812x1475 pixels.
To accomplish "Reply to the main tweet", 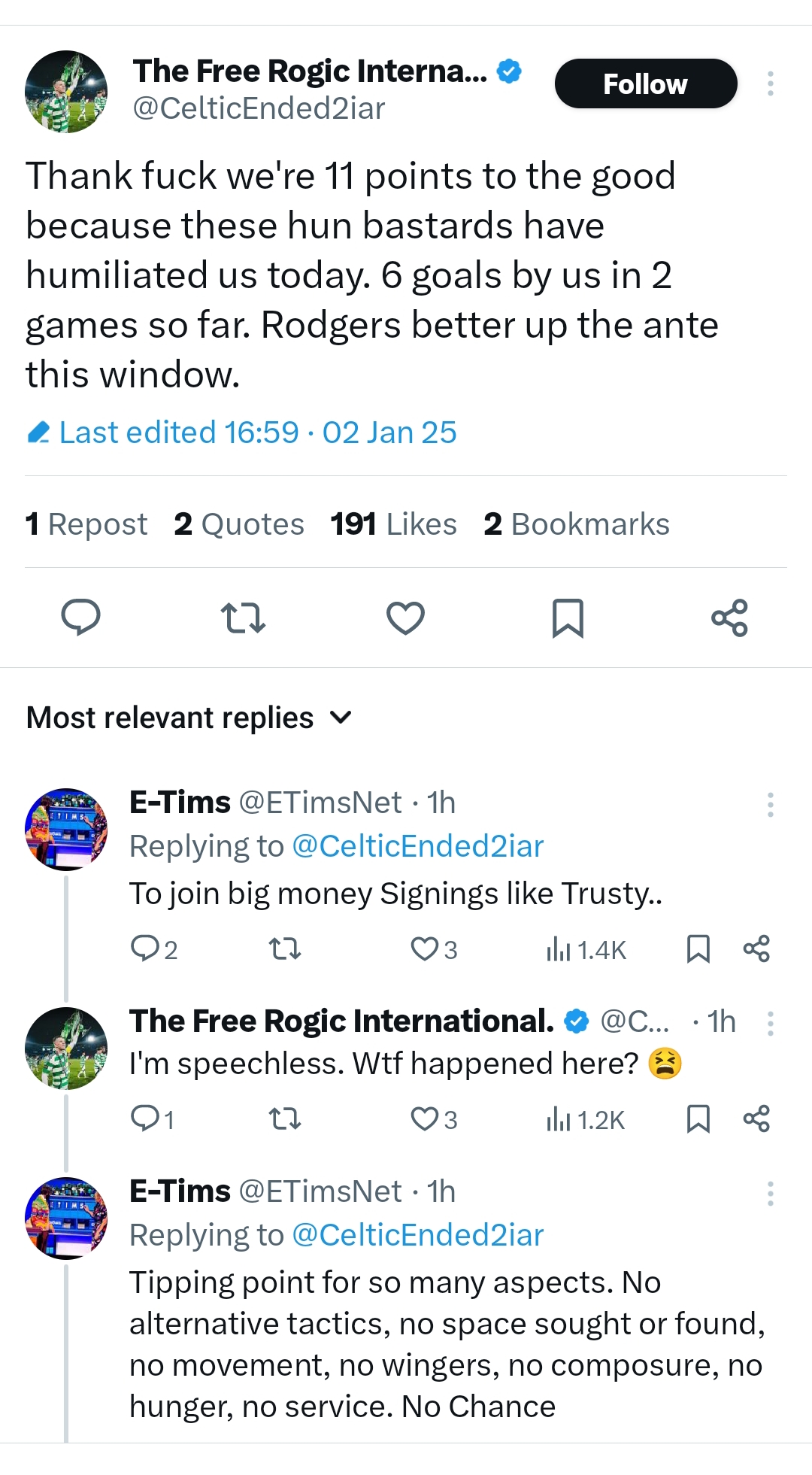I will [80, 618].
